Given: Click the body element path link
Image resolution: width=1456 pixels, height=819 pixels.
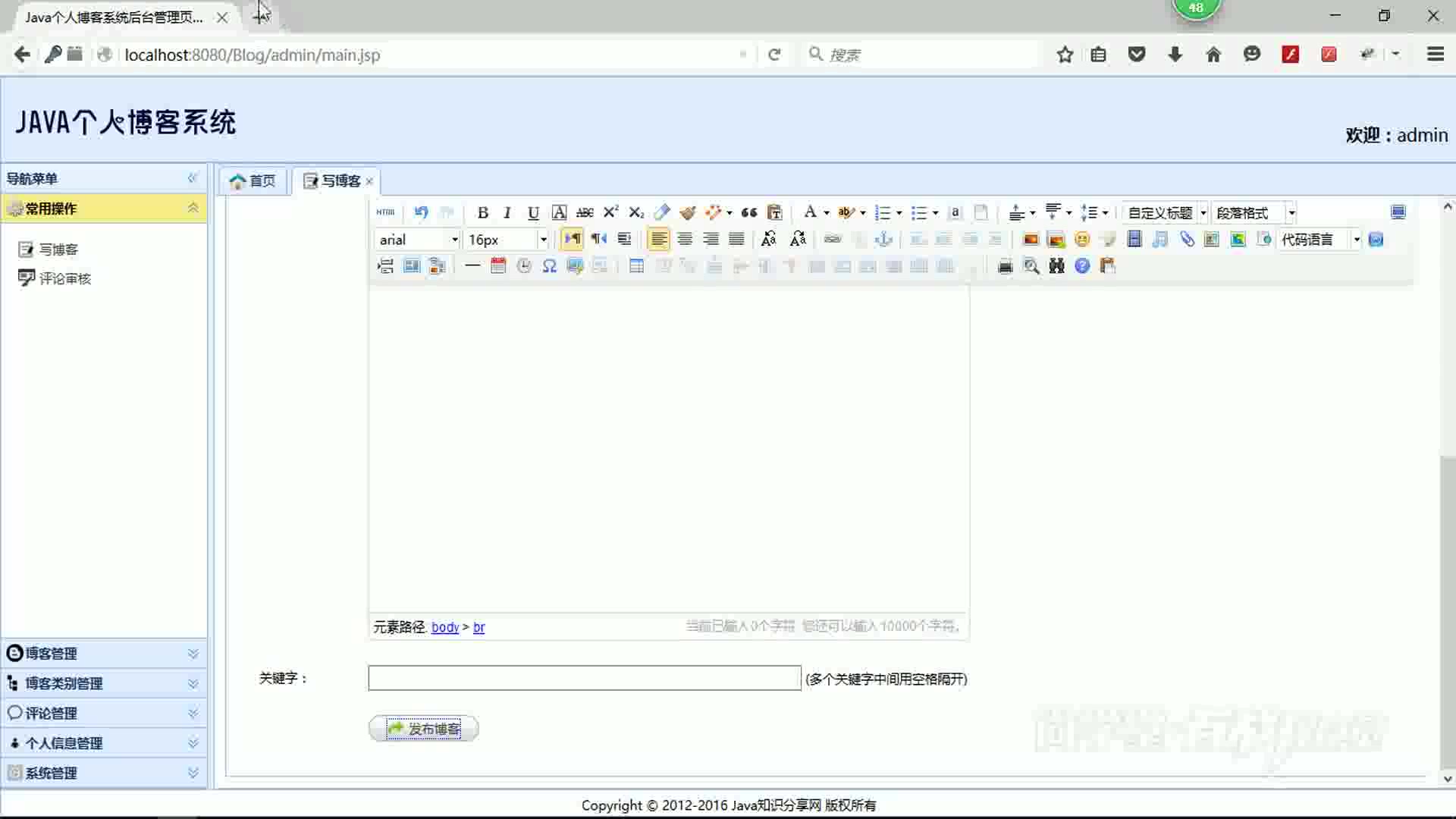Looking at the screenshot, I should tap(445, 627).
